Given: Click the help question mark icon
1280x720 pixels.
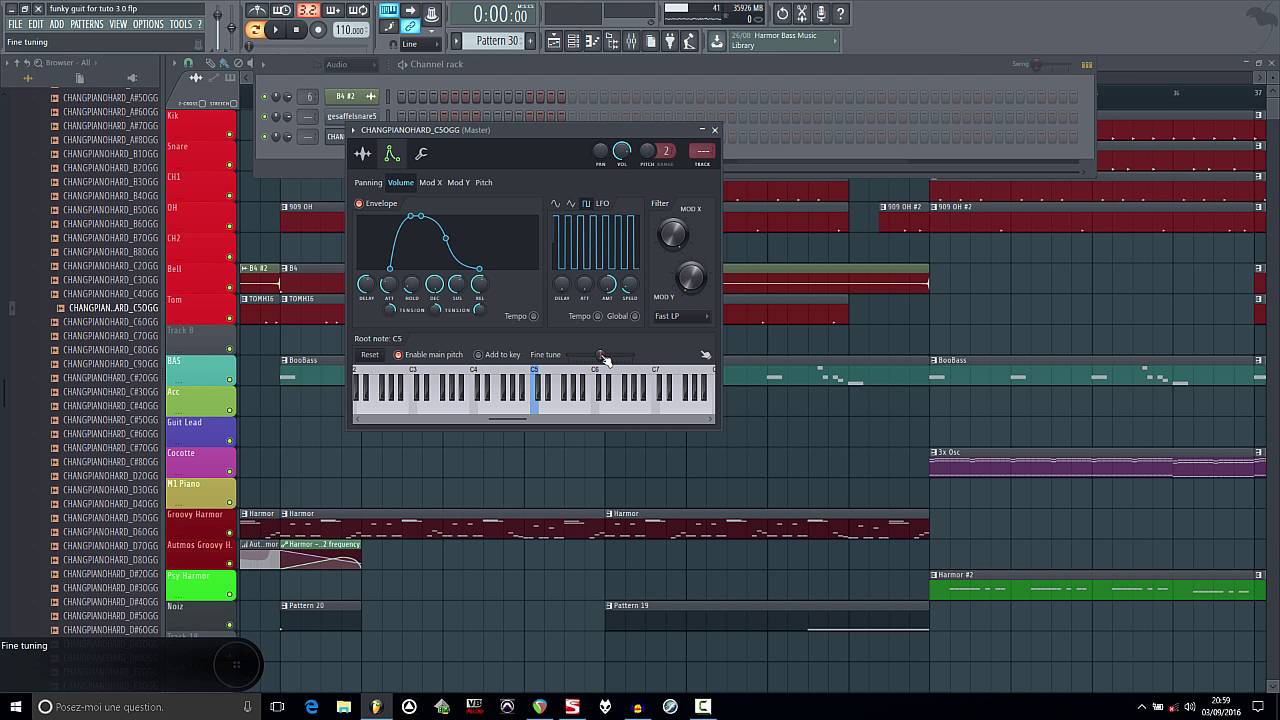Looking at the screenshot, I should [840, 14].
